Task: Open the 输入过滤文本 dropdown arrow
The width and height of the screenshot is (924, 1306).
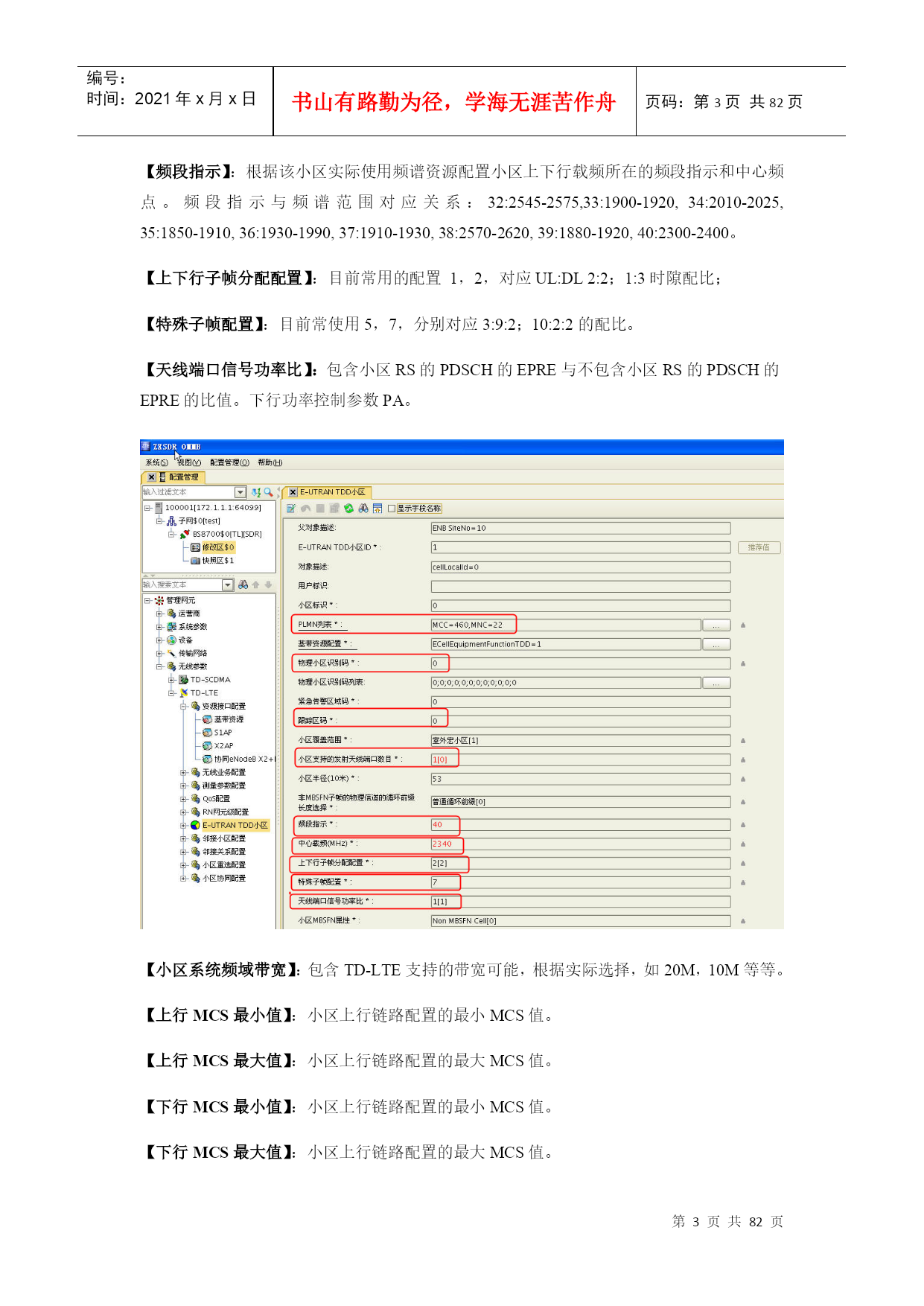Action: pos(240,492)
